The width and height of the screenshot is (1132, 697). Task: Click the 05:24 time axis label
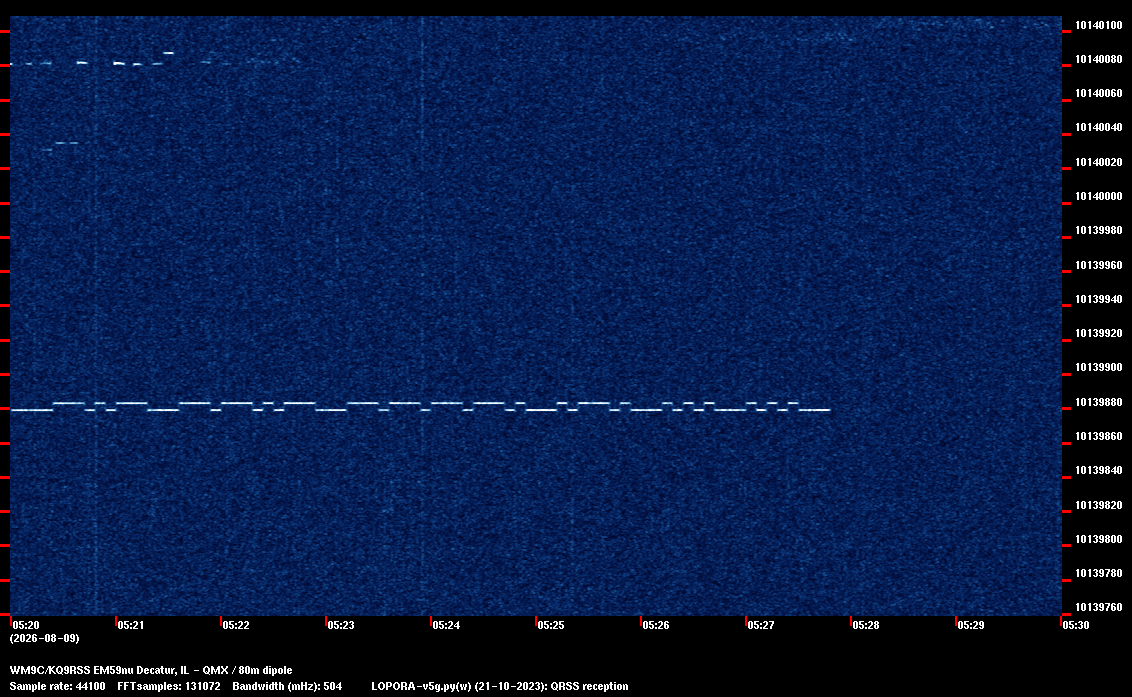point(446,625)
